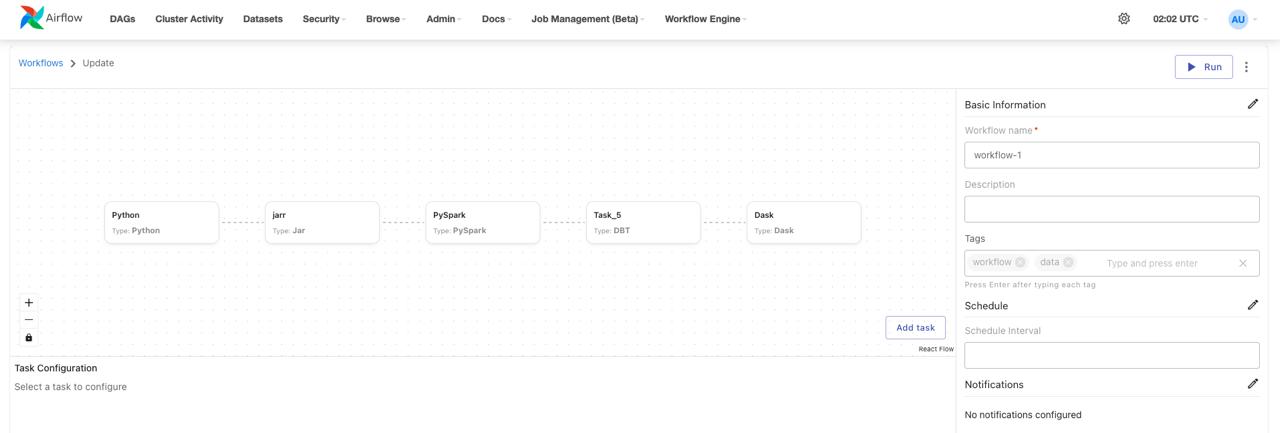Open the UTC time zone dropdown
Screen dimensions: 1280x433
tap(1180, 19)
